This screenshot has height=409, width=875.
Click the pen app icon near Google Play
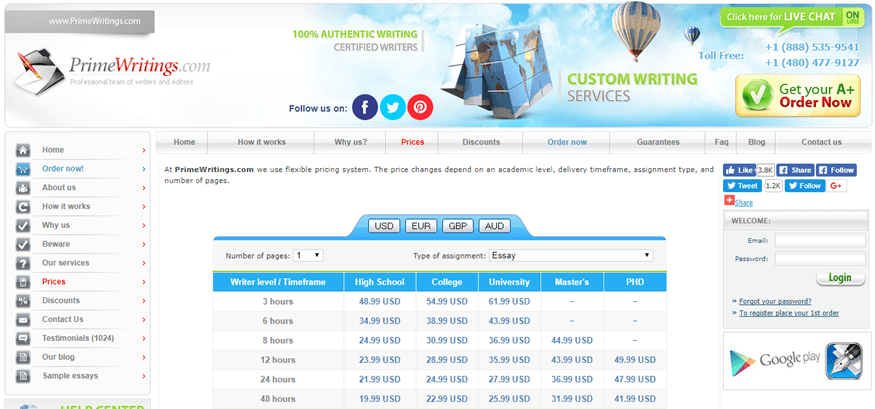(844, 361)
